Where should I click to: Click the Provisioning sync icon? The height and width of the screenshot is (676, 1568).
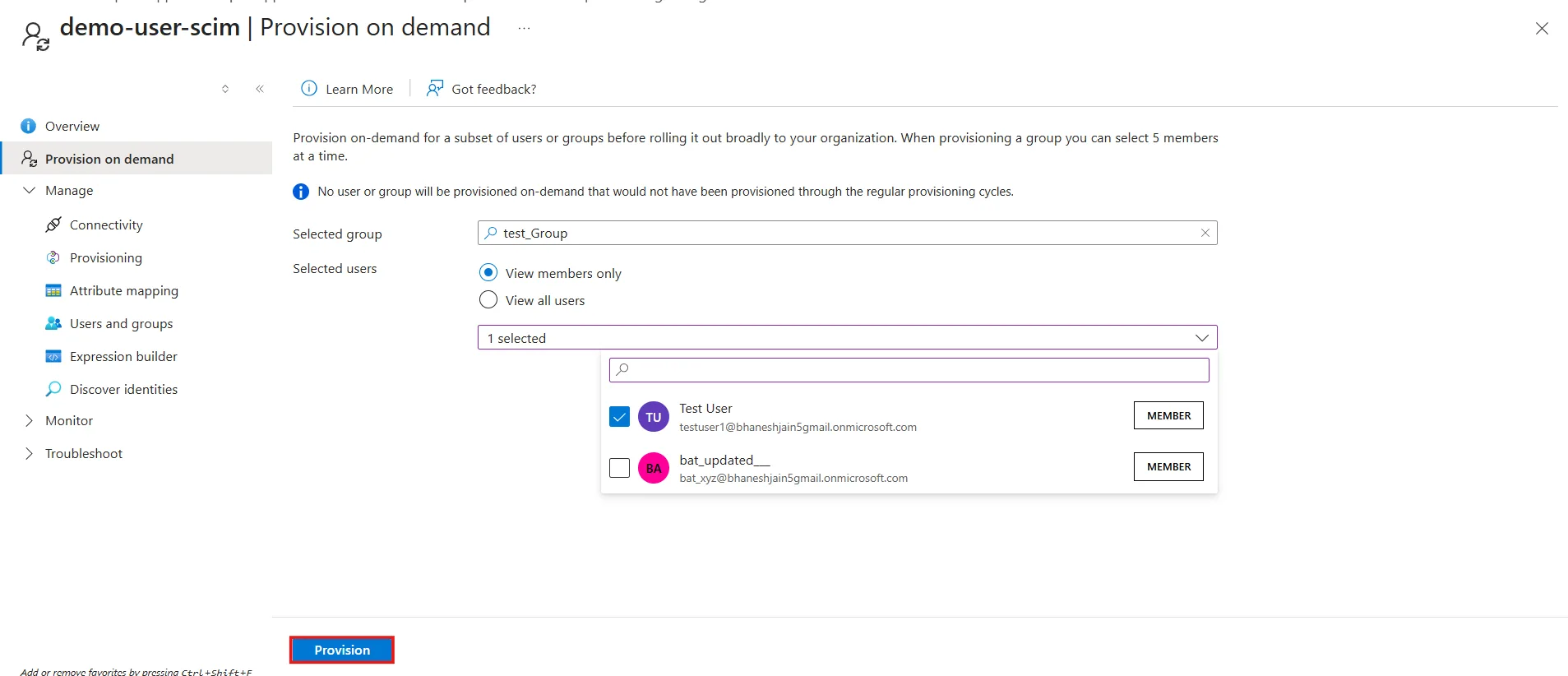tap(53, 257)
